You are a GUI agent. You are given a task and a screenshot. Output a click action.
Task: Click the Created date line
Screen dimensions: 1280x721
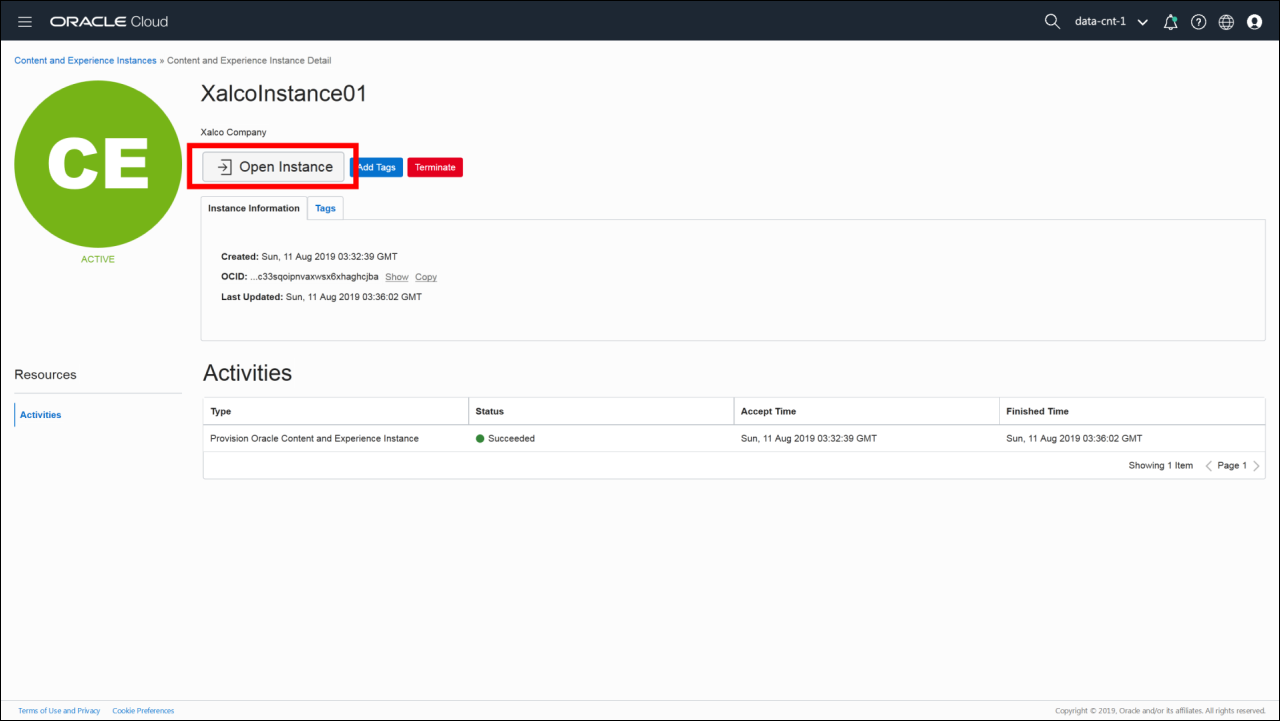(309, 257)
